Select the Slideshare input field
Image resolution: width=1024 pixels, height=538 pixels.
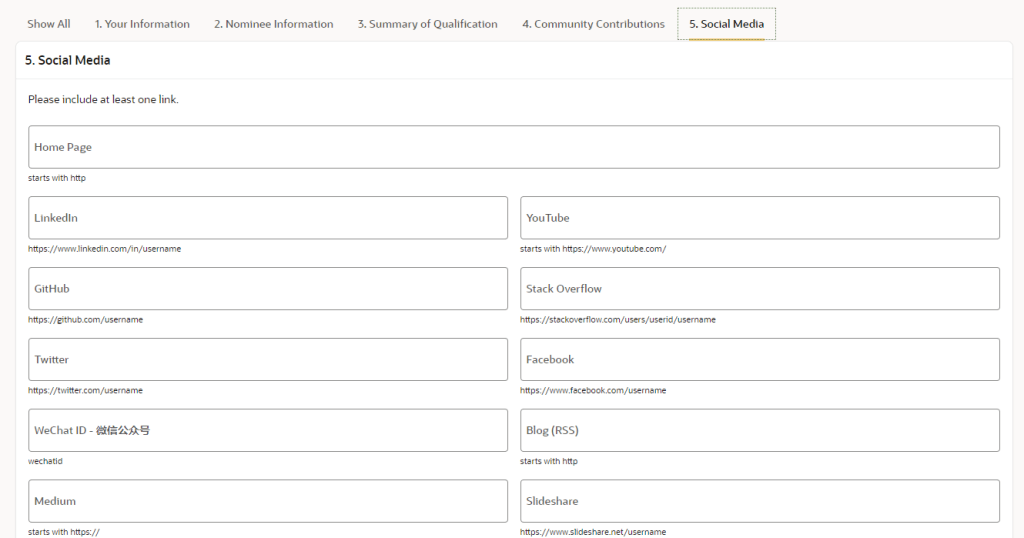click(x=759, y=501)
